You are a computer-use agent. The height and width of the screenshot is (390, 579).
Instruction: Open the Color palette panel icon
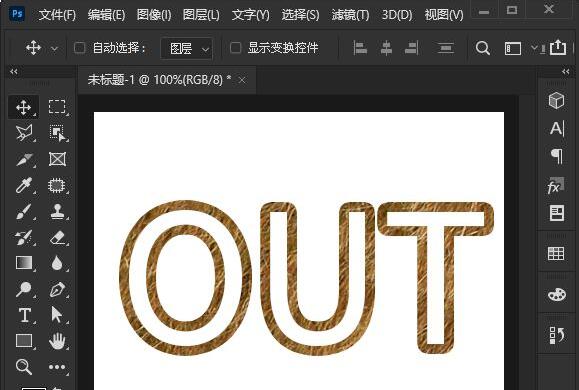[556, 294]
